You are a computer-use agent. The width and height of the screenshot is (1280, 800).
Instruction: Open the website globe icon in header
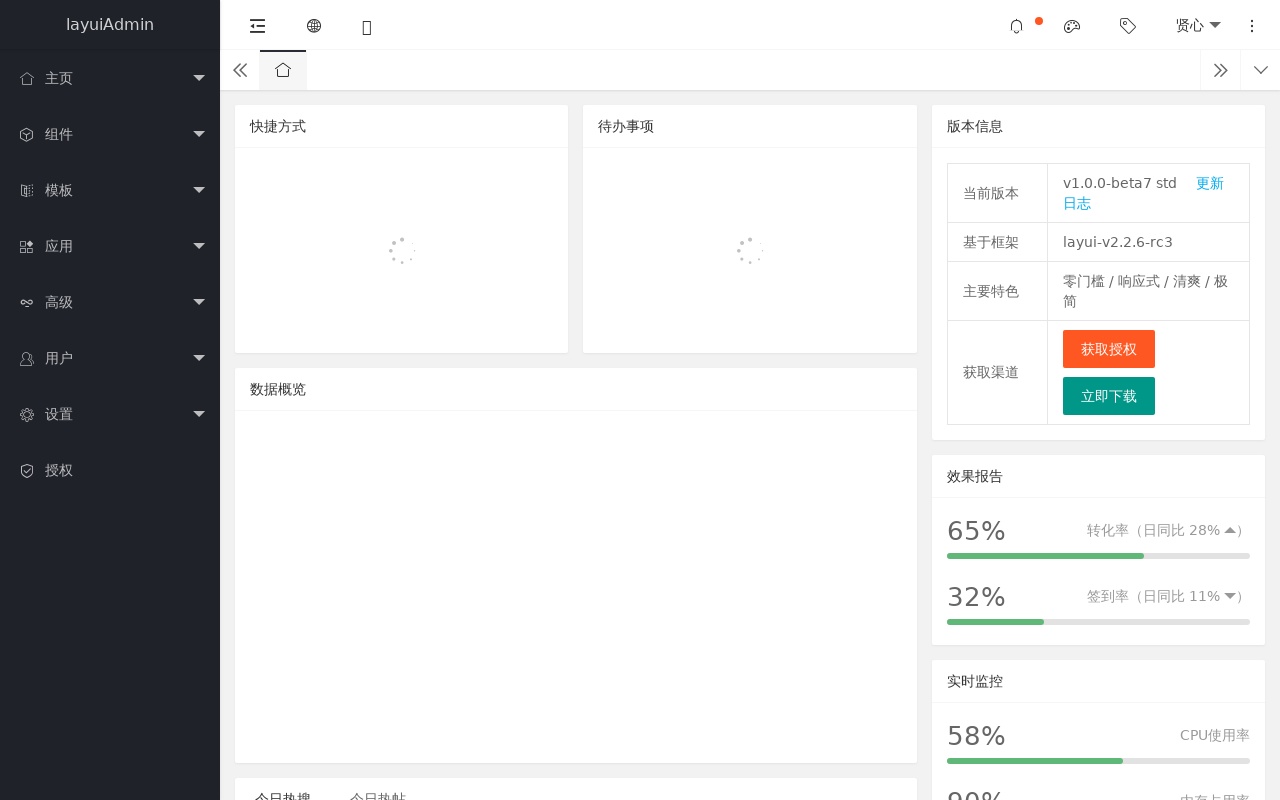[x=314, y=26]
